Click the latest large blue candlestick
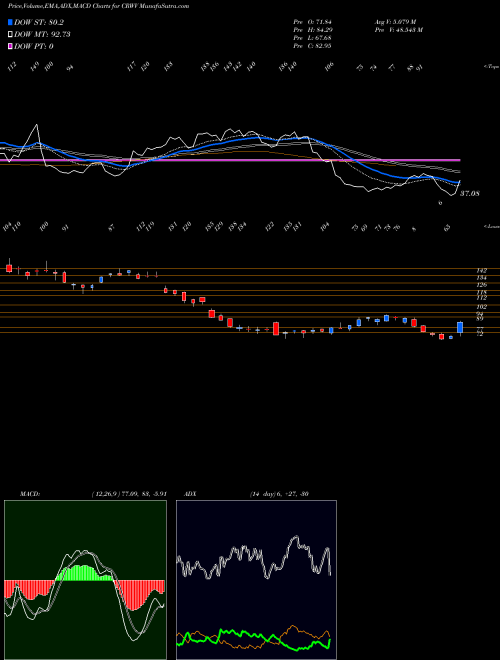Viewport: 500px width, 660px height. [460, 327]
